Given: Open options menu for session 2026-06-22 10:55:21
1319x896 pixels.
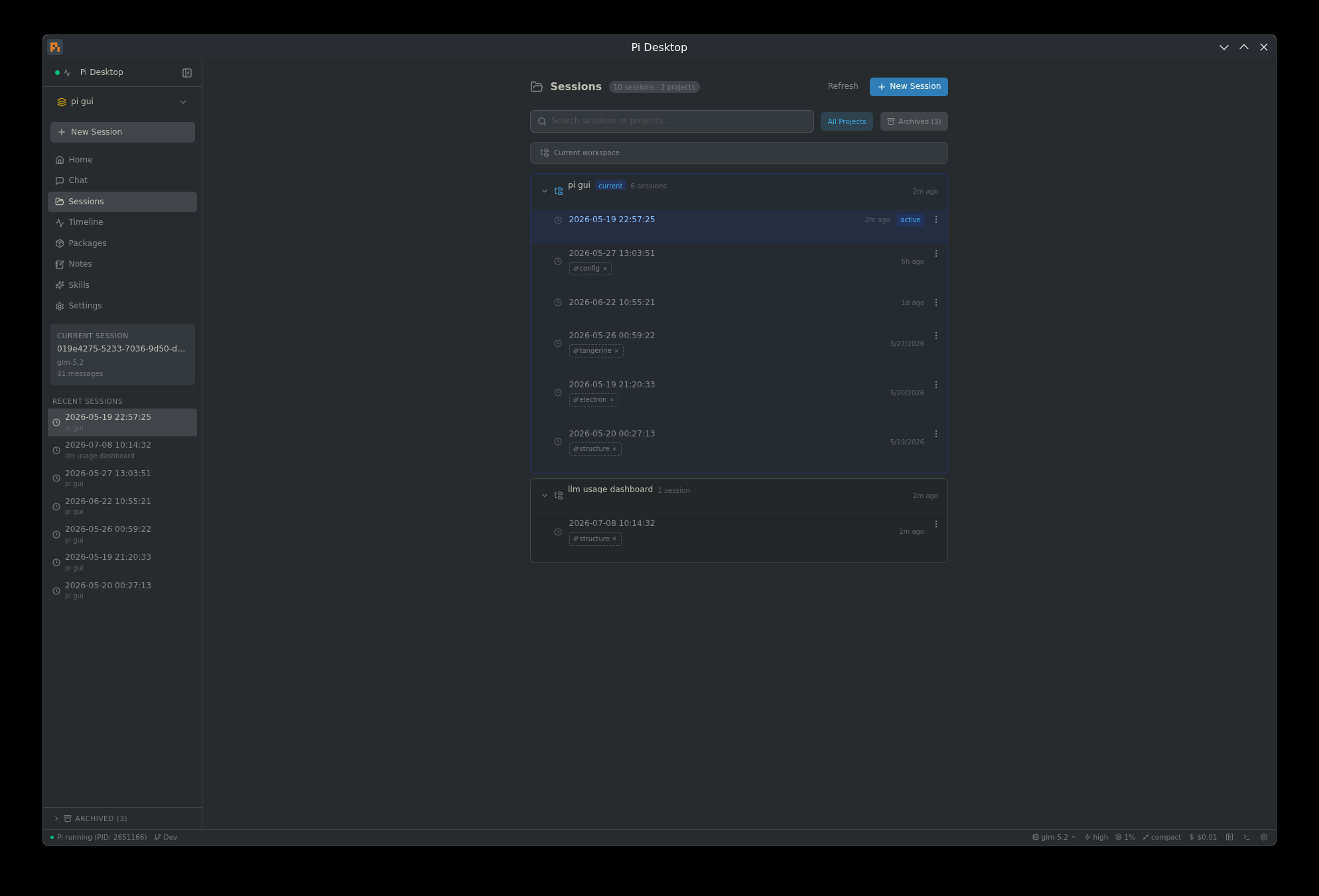Looking at the screenshot, I should pos(936,302).
